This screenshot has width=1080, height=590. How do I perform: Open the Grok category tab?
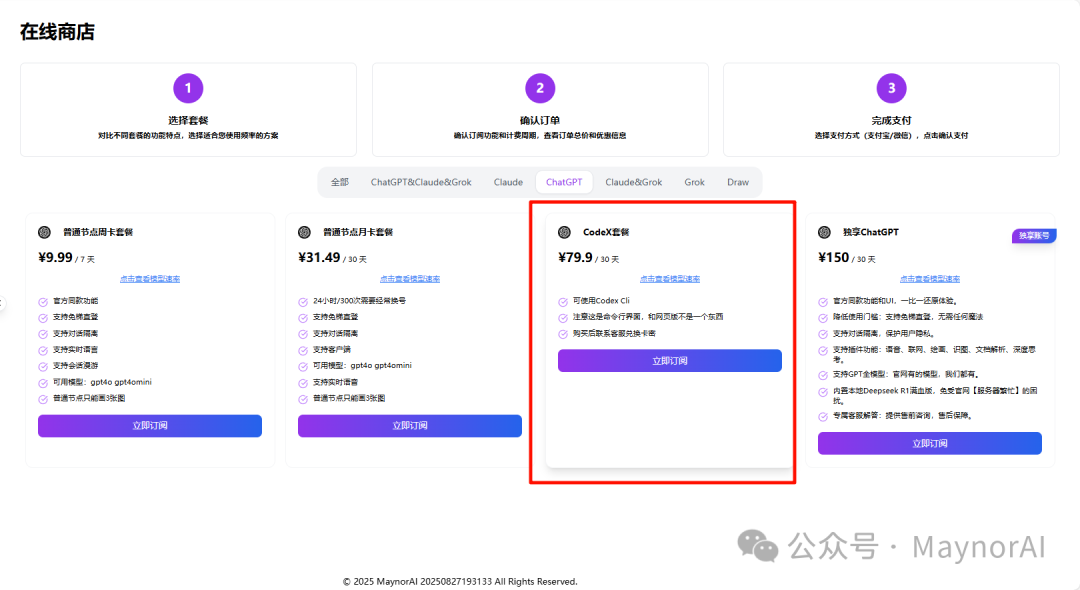(694, 182)
